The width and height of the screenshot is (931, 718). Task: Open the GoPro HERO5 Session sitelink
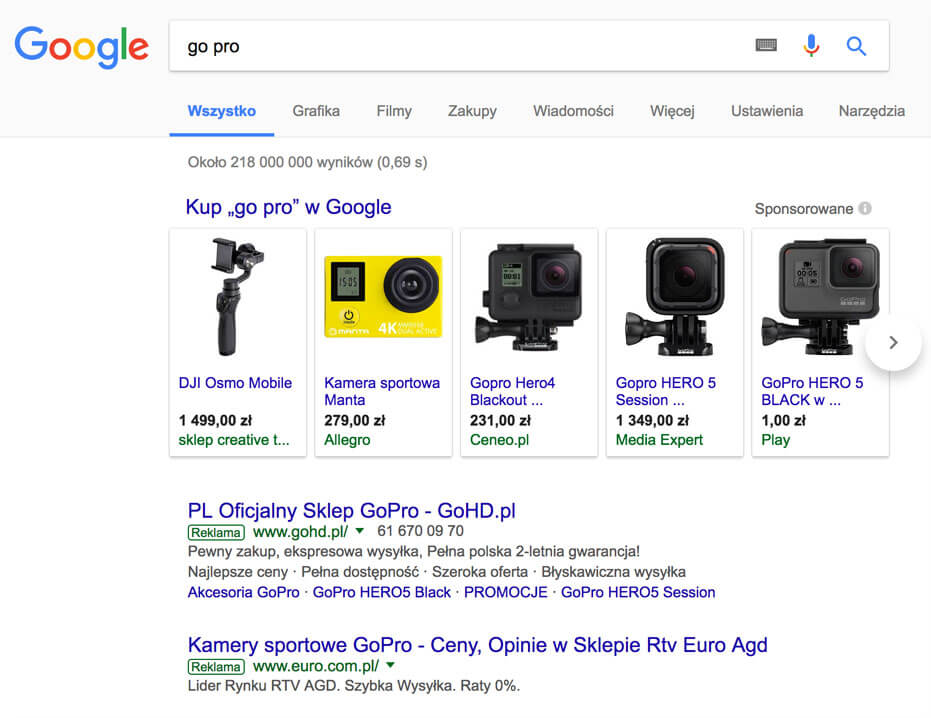(638, 592)
